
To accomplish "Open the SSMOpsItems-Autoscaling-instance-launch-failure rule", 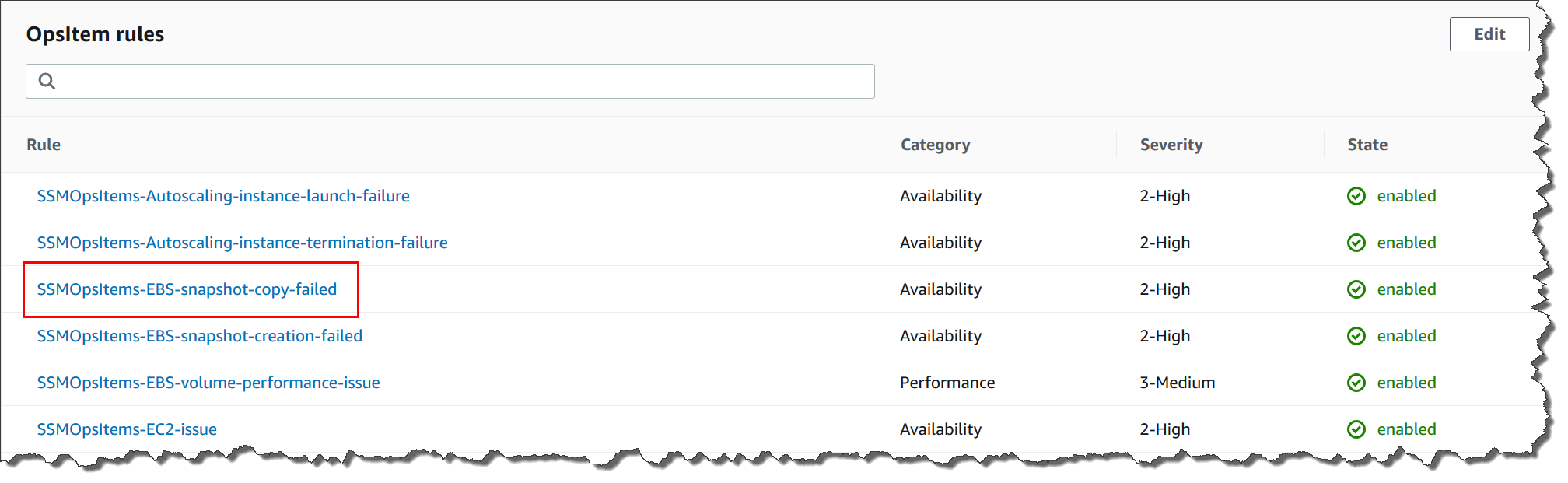I will coord(223,196).
